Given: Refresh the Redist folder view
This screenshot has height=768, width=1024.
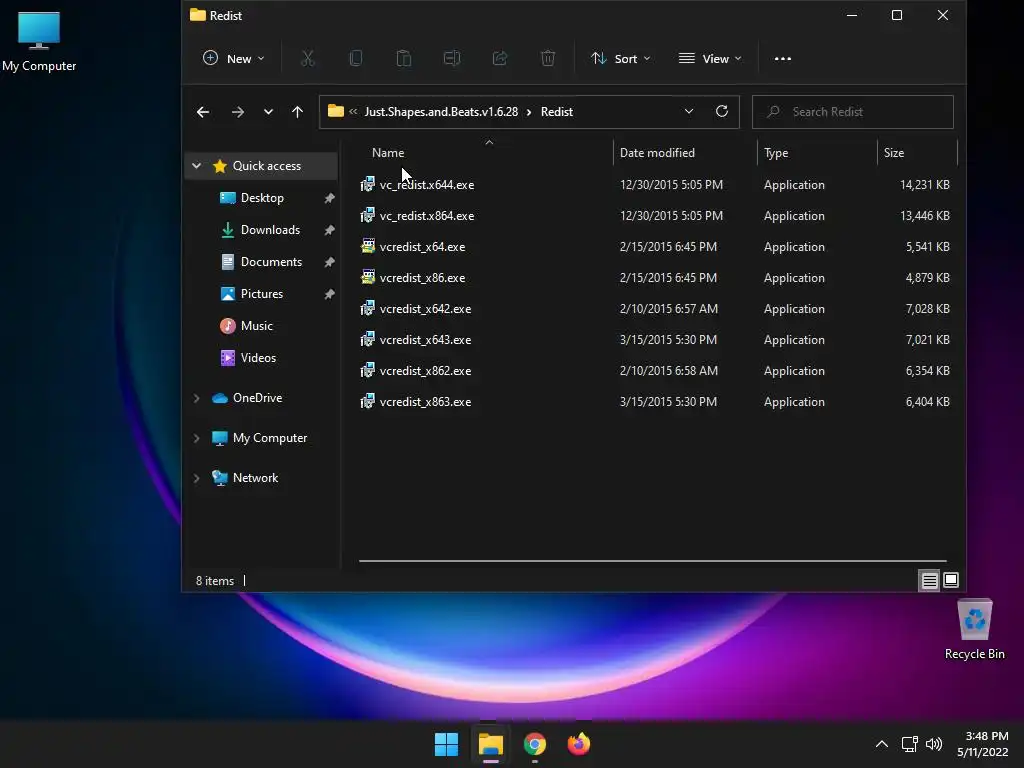Looking at the screenshot, I should [722, 112].
